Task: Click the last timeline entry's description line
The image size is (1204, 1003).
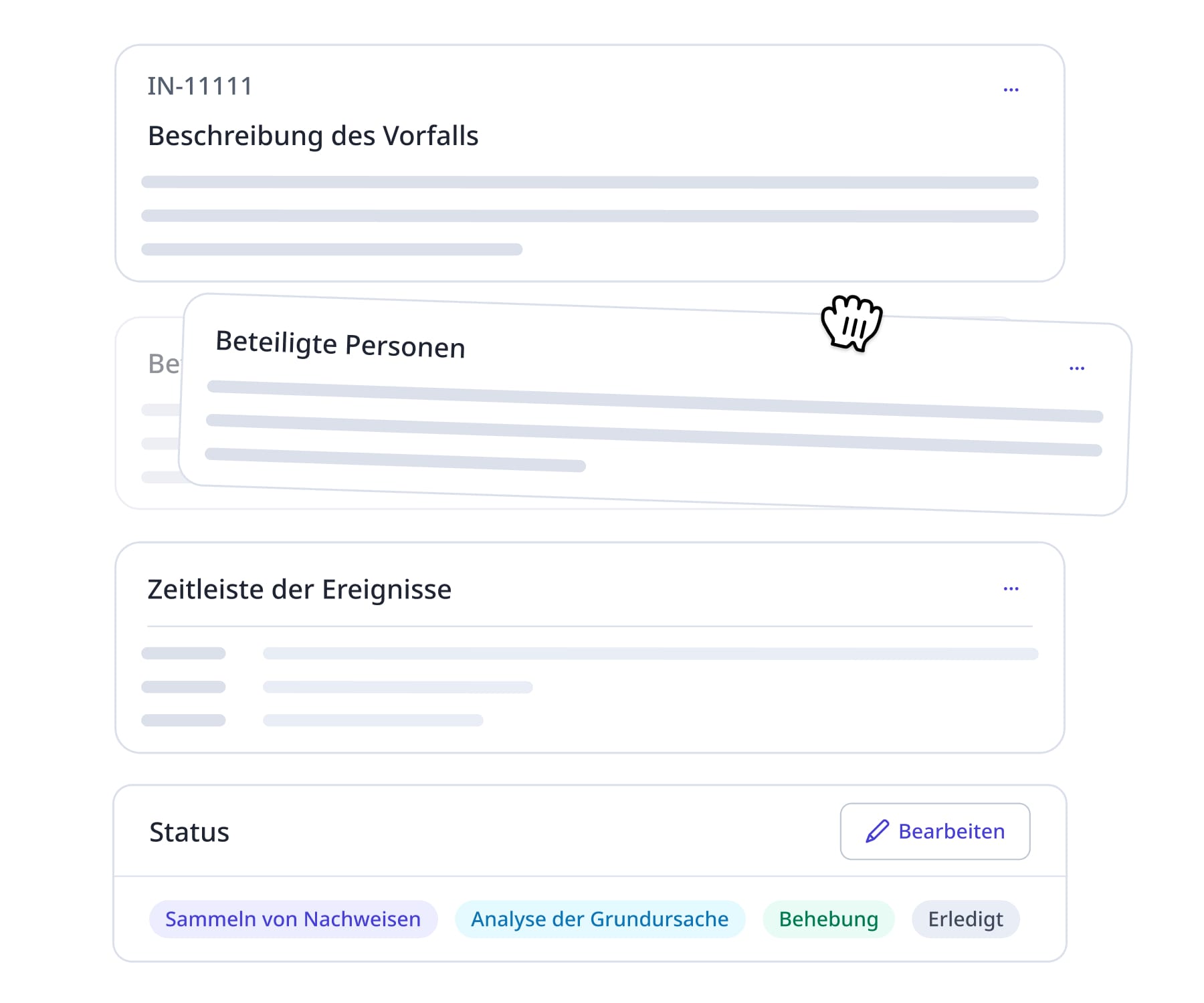Action: (373, 720)
